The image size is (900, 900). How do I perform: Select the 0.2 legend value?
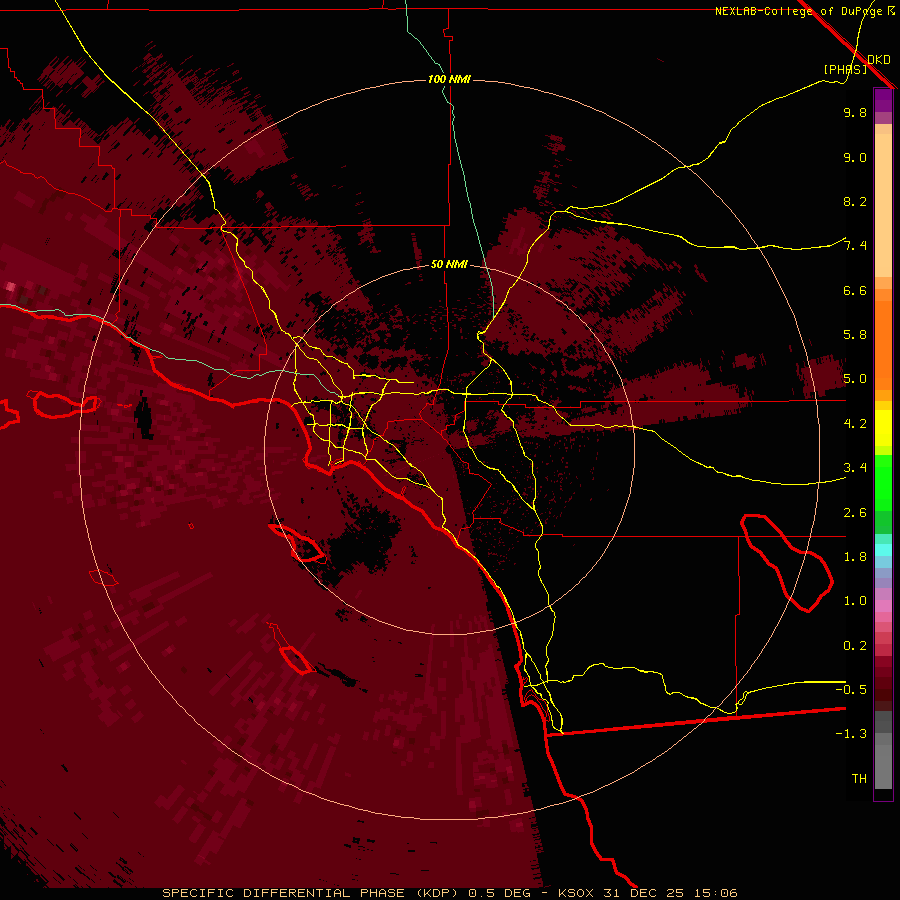pos(855,646)
